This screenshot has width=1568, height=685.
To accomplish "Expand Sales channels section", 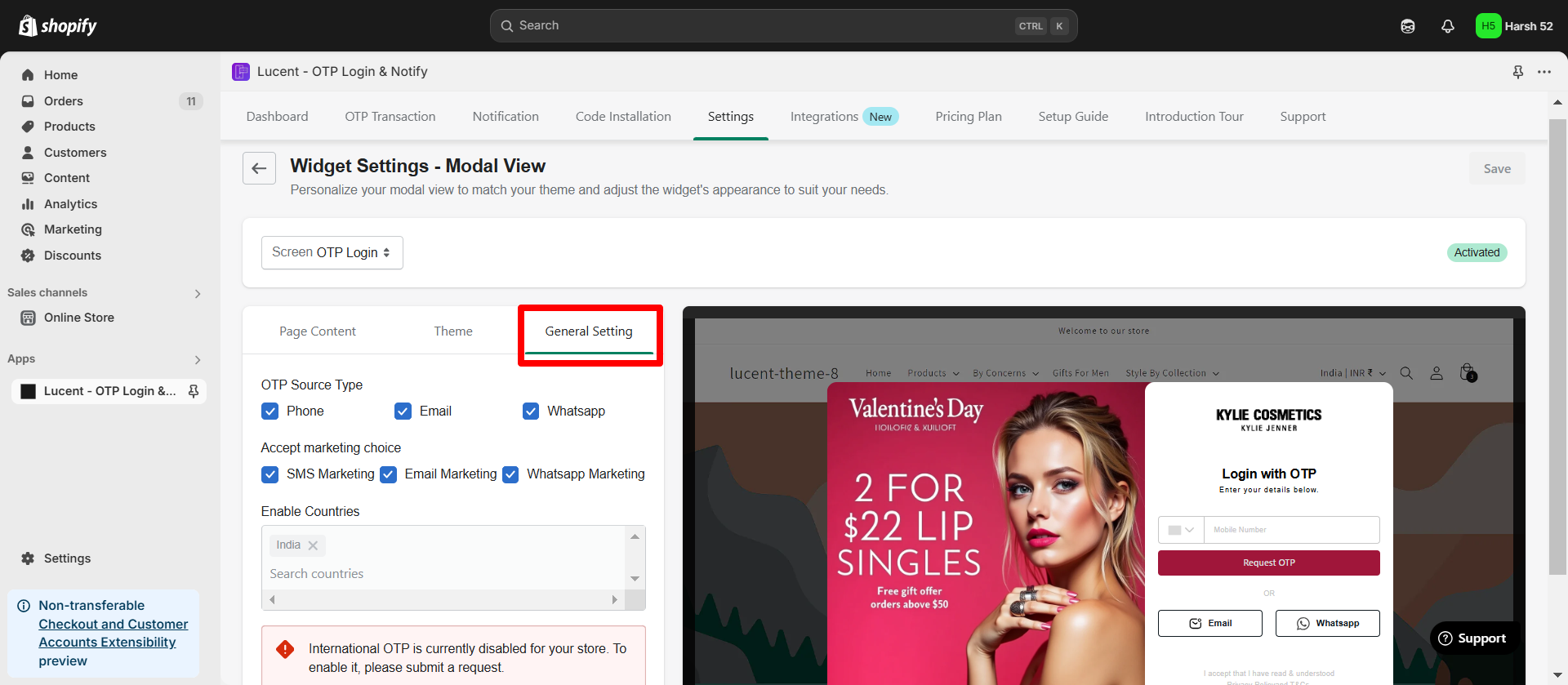I will (198, 293).
